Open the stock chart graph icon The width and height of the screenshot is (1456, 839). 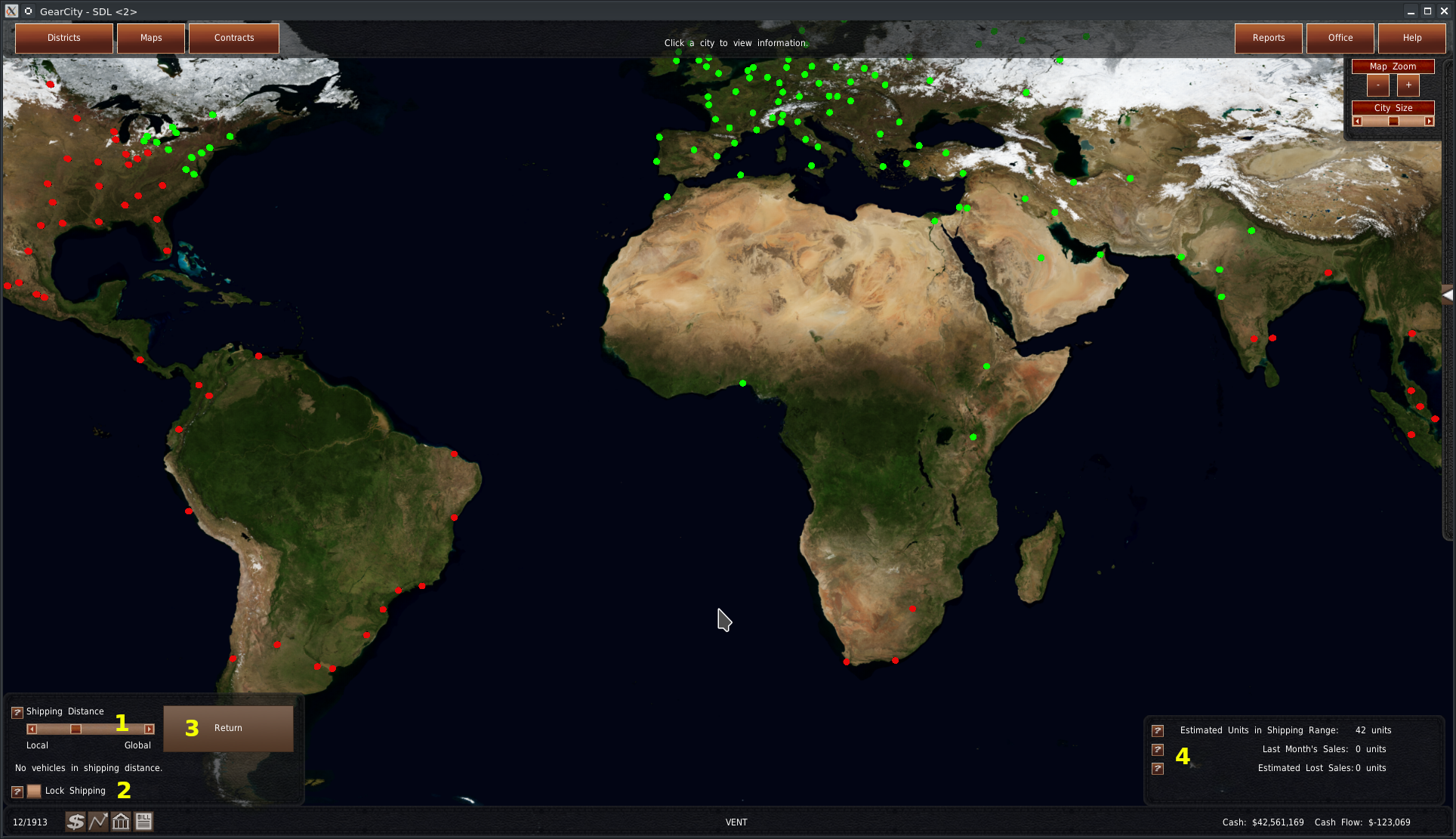(98, 822)
